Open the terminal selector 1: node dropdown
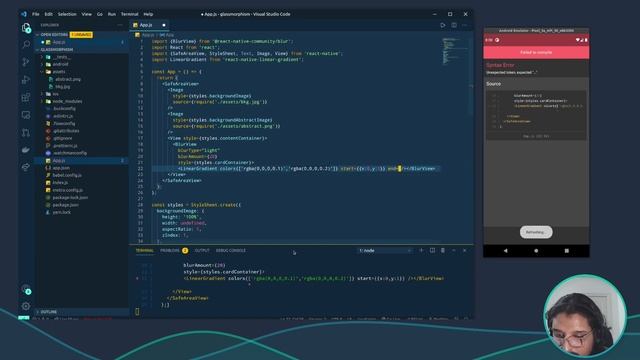 (x=385, y=250)
